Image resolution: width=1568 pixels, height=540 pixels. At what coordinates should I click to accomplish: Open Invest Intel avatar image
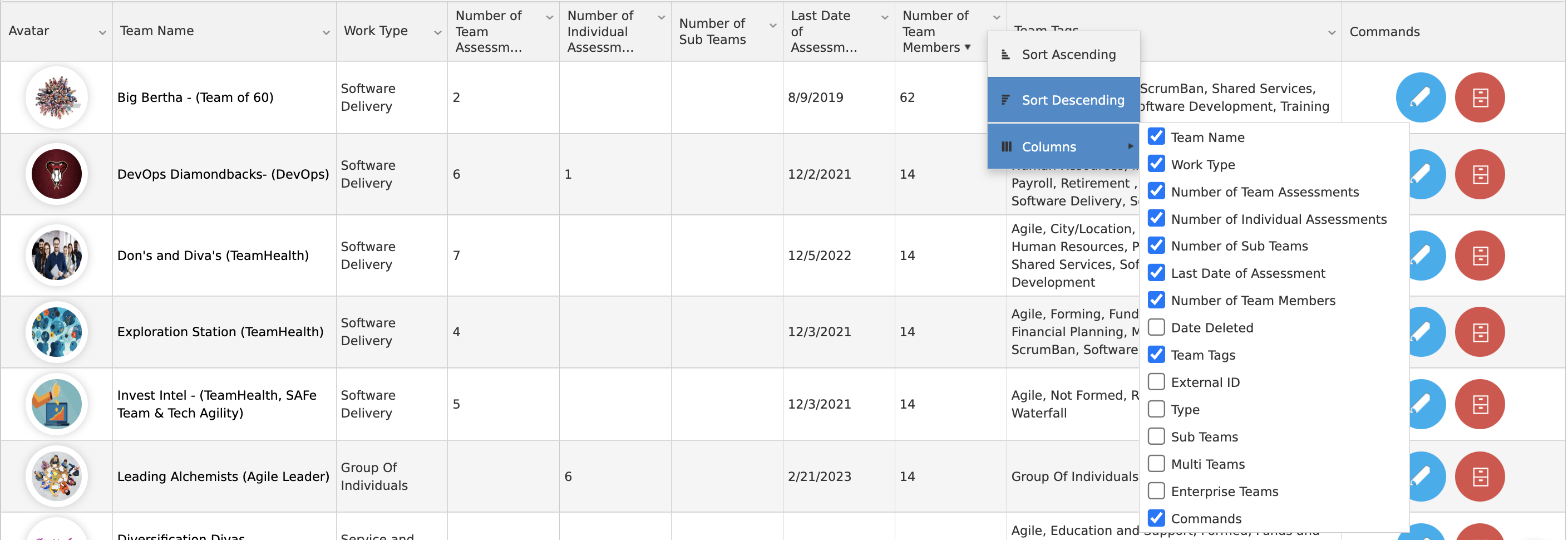(57, 404)
